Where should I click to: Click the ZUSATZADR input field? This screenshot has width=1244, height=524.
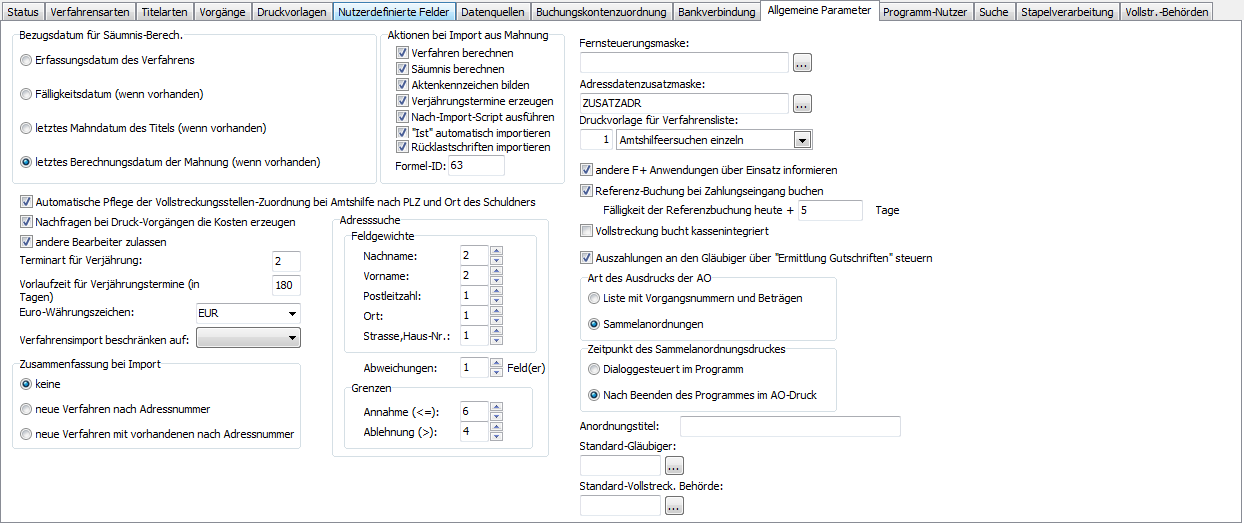(685, 103)
